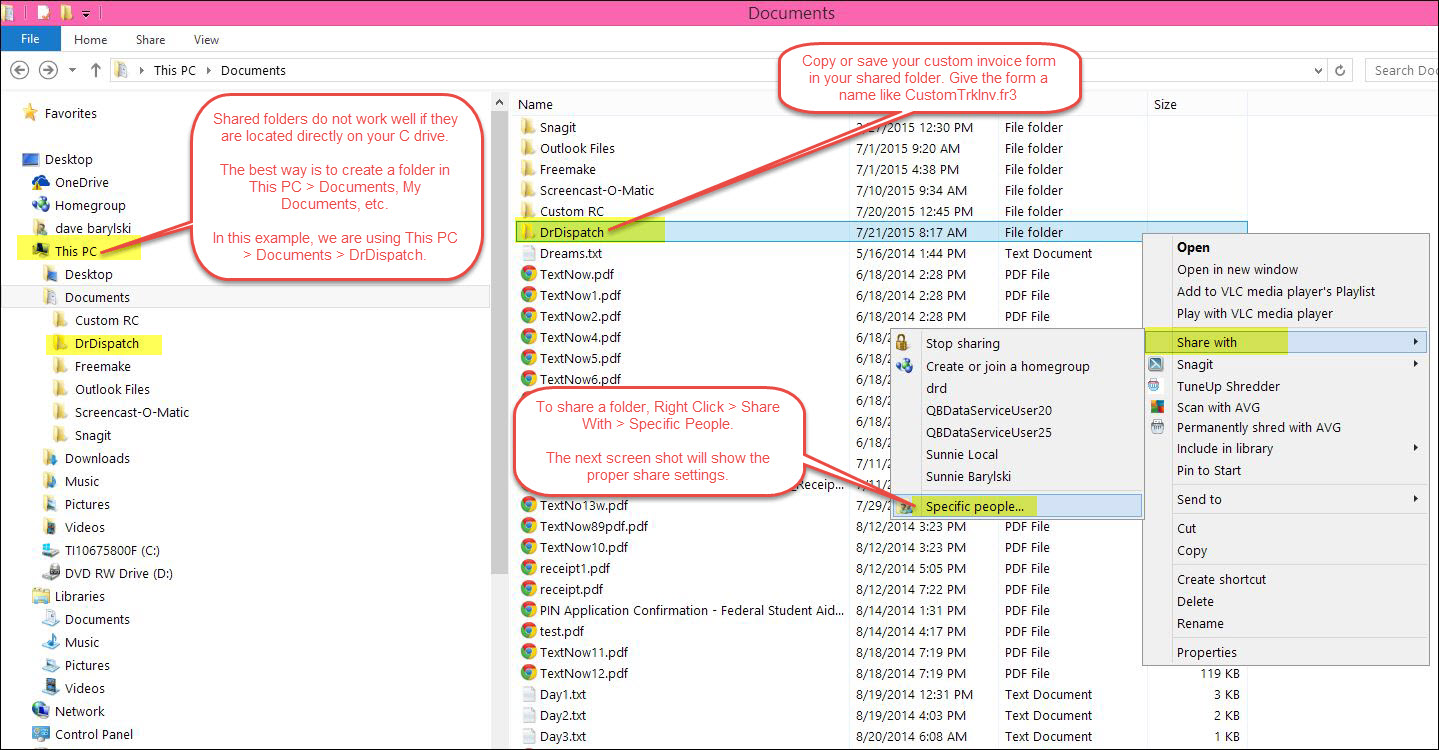
Task: Go up one folder level arrow
Action: [x=96, y=70]
